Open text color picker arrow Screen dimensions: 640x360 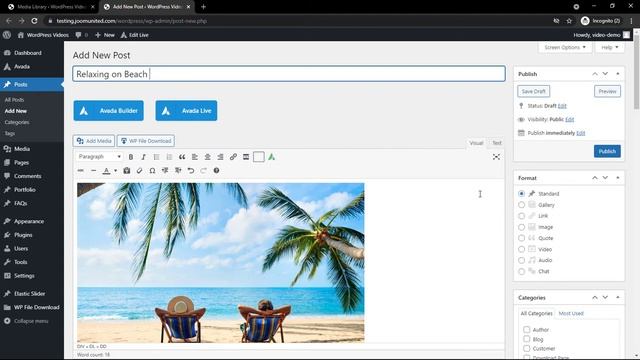[116, 171]
